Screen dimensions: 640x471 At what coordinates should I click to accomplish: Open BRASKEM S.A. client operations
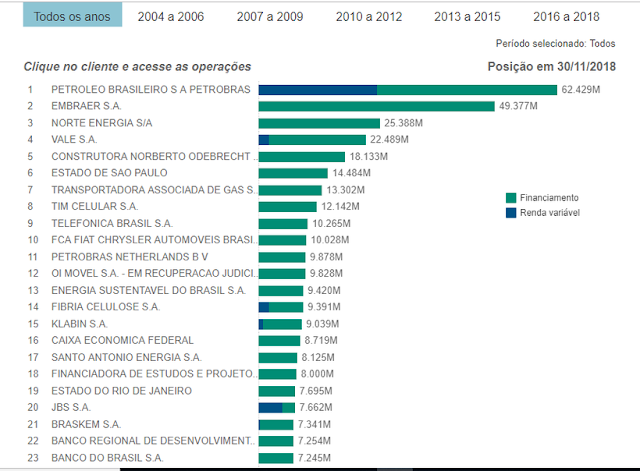pos(86,424)
